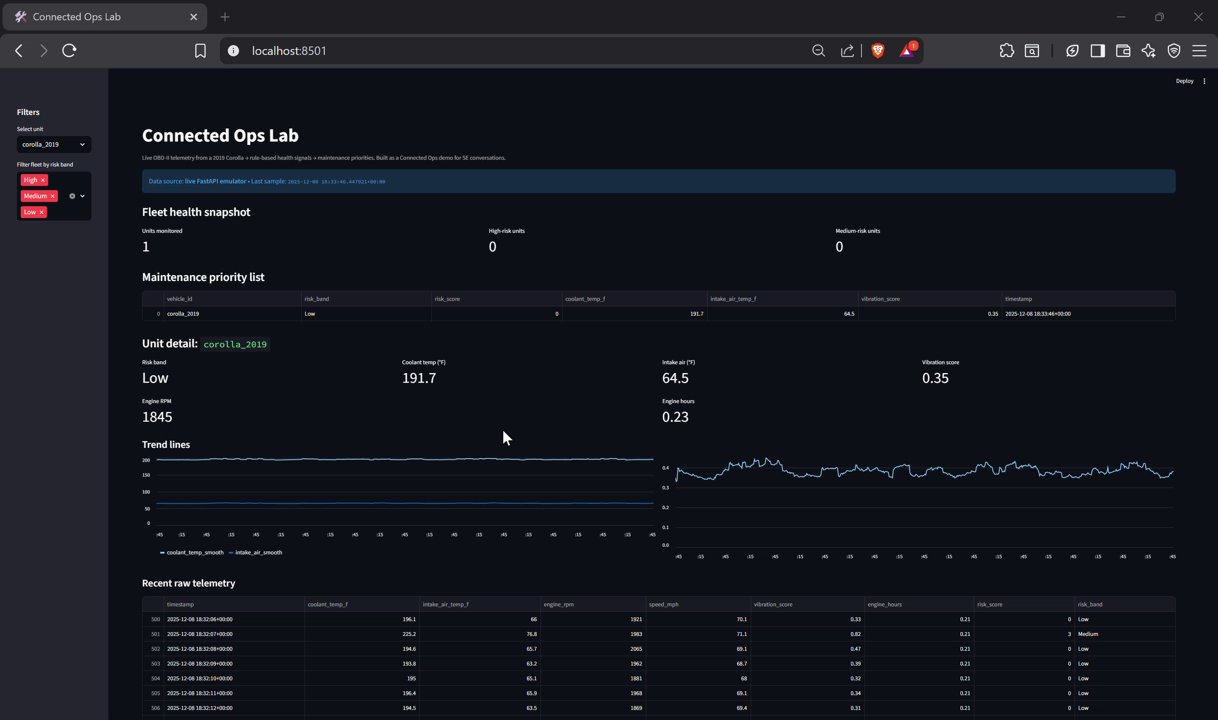Close the Connected Ops Lab tab
Image resolution: width=1218 pixels, height=720 pixels.
194,17
